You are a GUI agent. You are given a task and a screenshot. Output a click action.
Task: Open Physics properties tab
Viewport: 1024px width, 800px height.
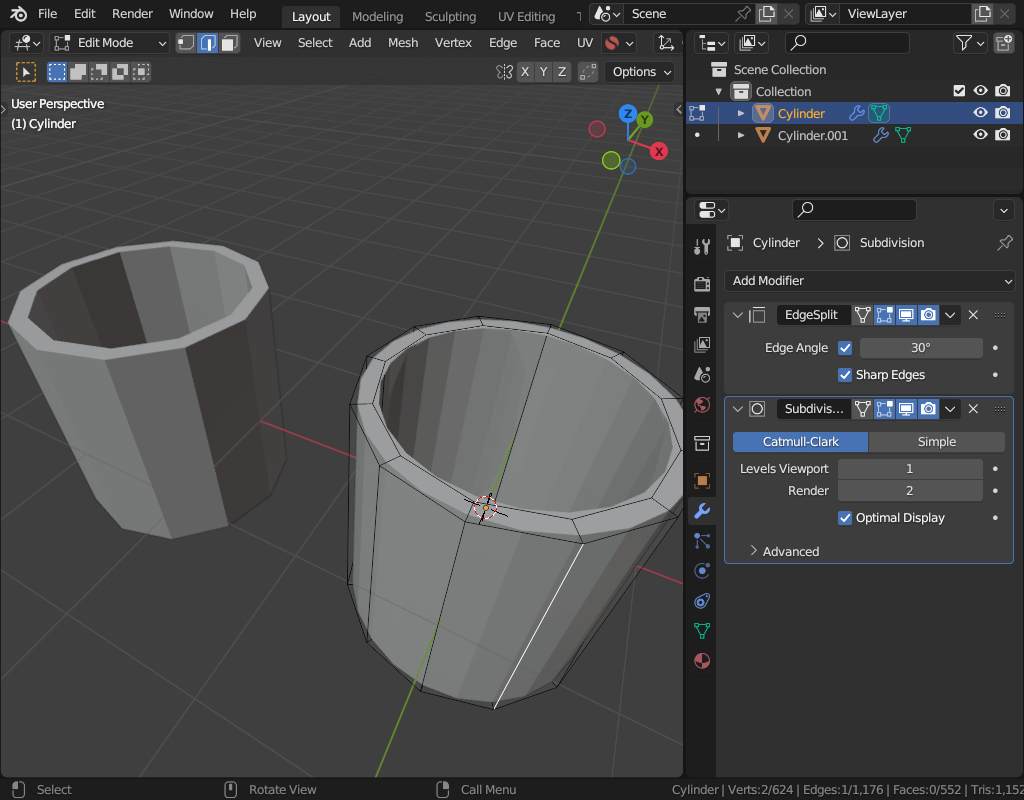pos(702,571)
